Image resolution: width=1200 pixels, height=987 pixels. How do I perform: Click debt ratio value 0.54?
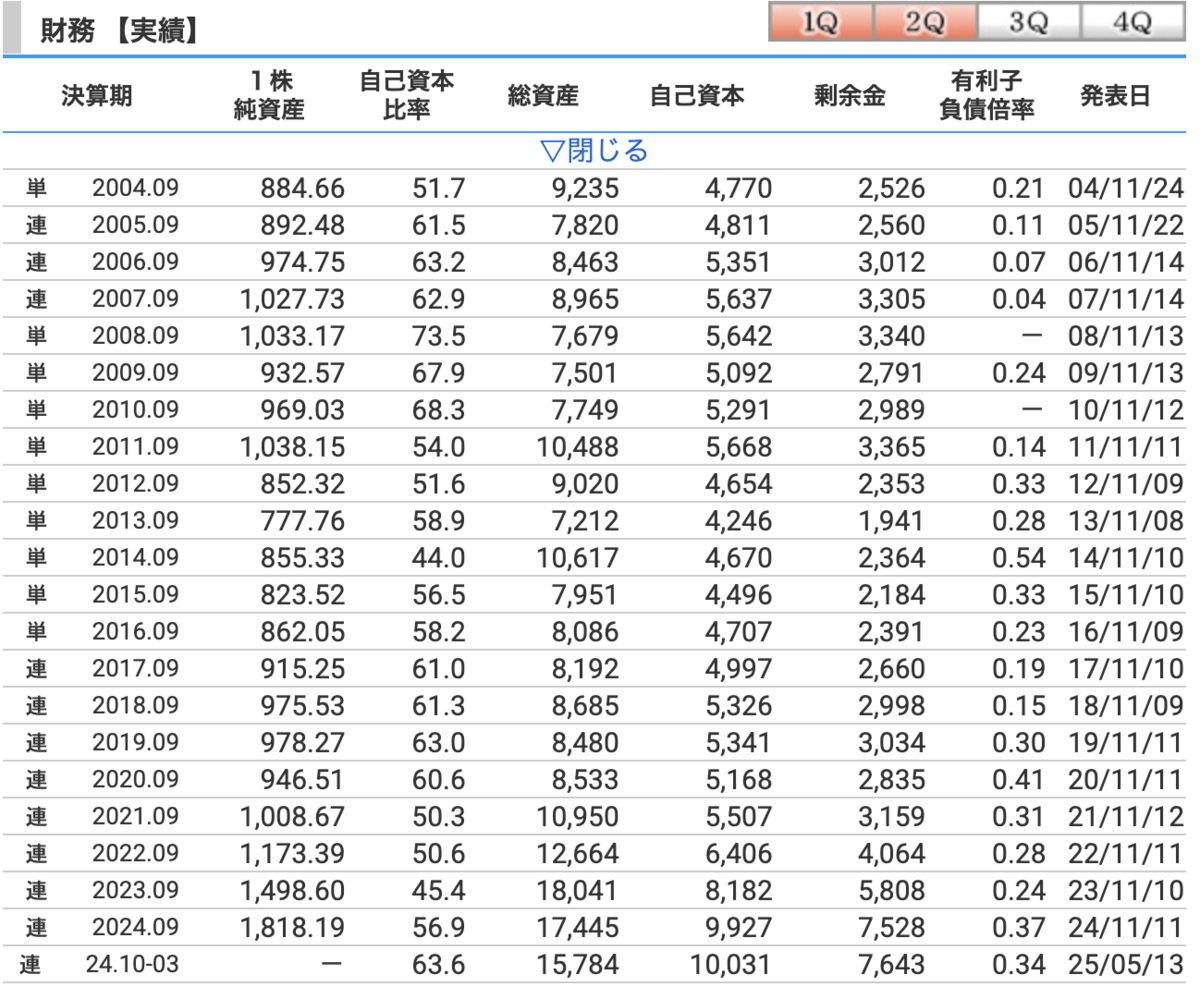click(1018, 558)
